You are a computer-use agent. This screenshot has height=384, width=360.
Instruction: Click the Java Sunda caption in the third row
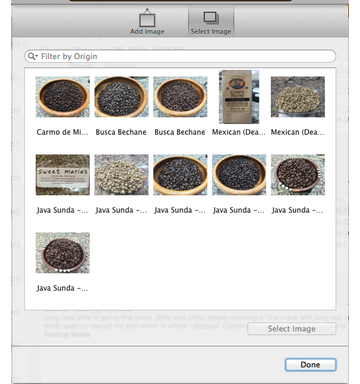tap(62, 288)
